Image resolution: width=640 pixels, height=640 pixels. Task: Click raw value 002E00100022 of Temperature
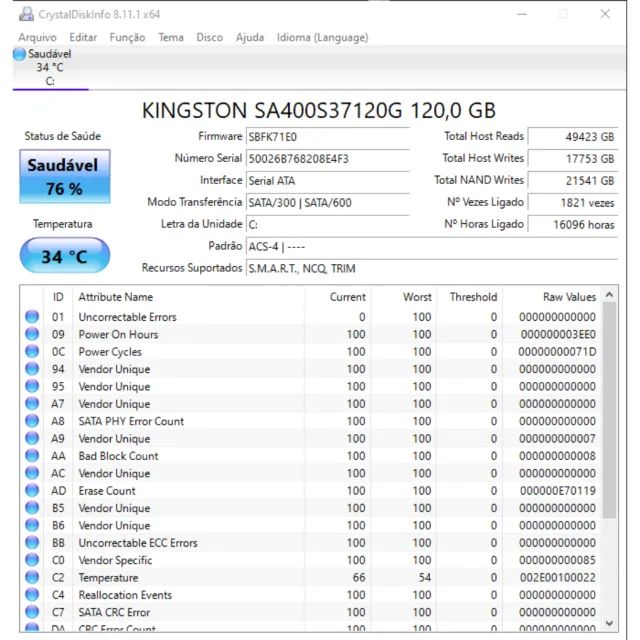pyautogui.click(x=558, y=577)
